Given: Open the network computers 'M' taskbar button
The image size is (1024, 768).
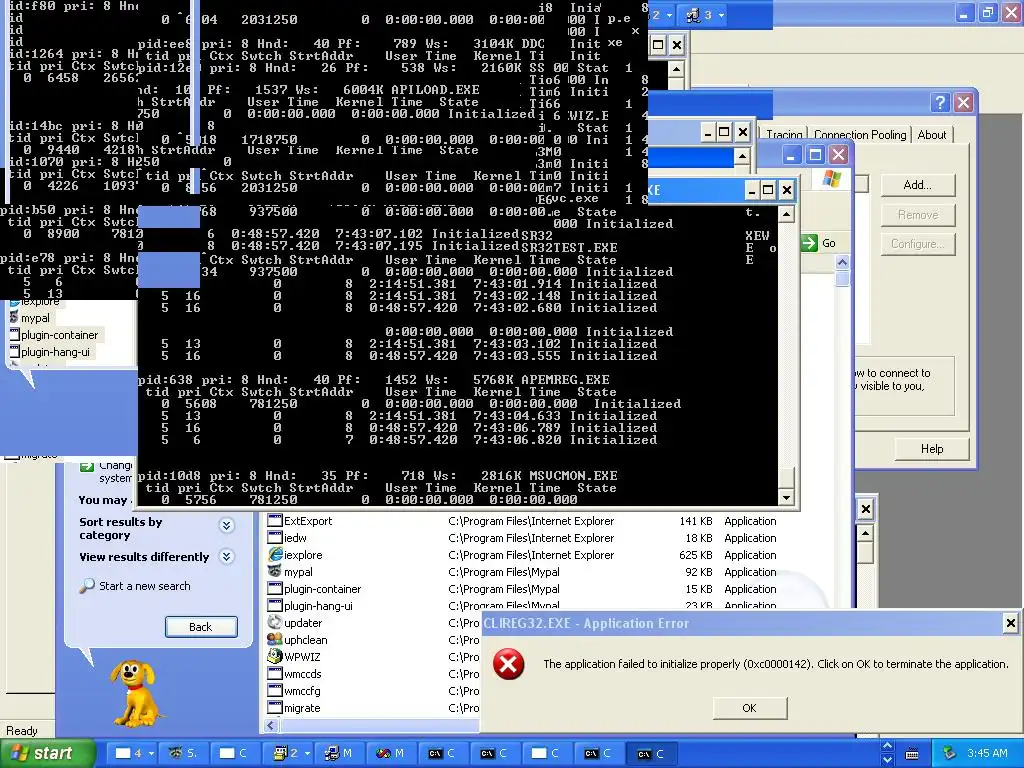Looking at the screenshot, I should (x=338, y=754).
